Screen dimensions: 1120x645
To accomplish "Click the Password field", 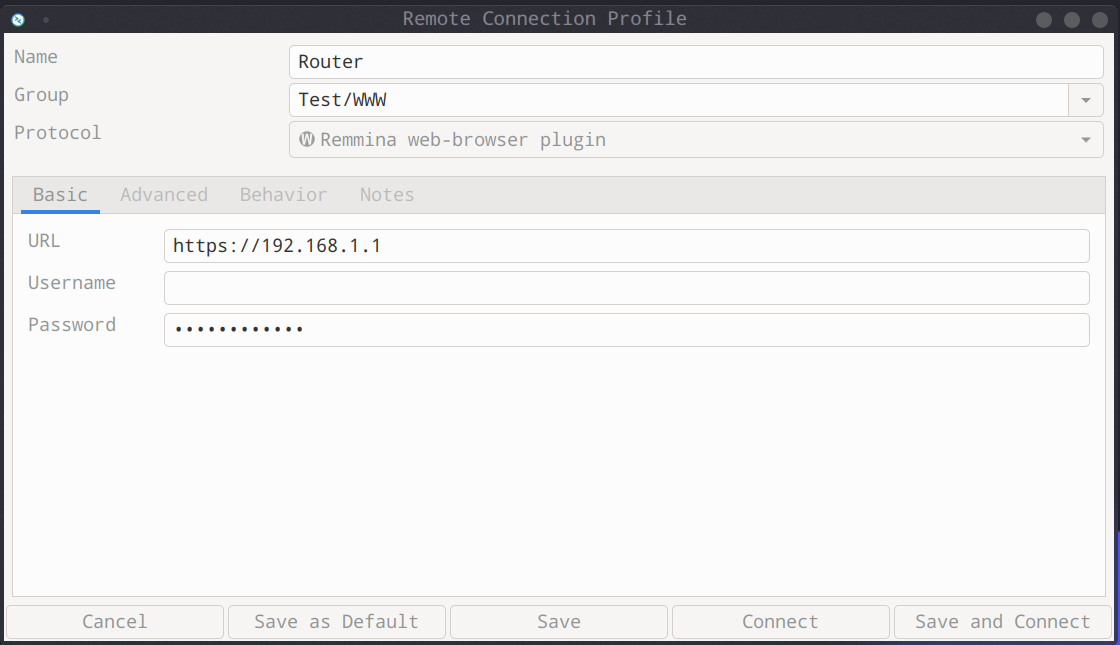I will coord(626,330).
